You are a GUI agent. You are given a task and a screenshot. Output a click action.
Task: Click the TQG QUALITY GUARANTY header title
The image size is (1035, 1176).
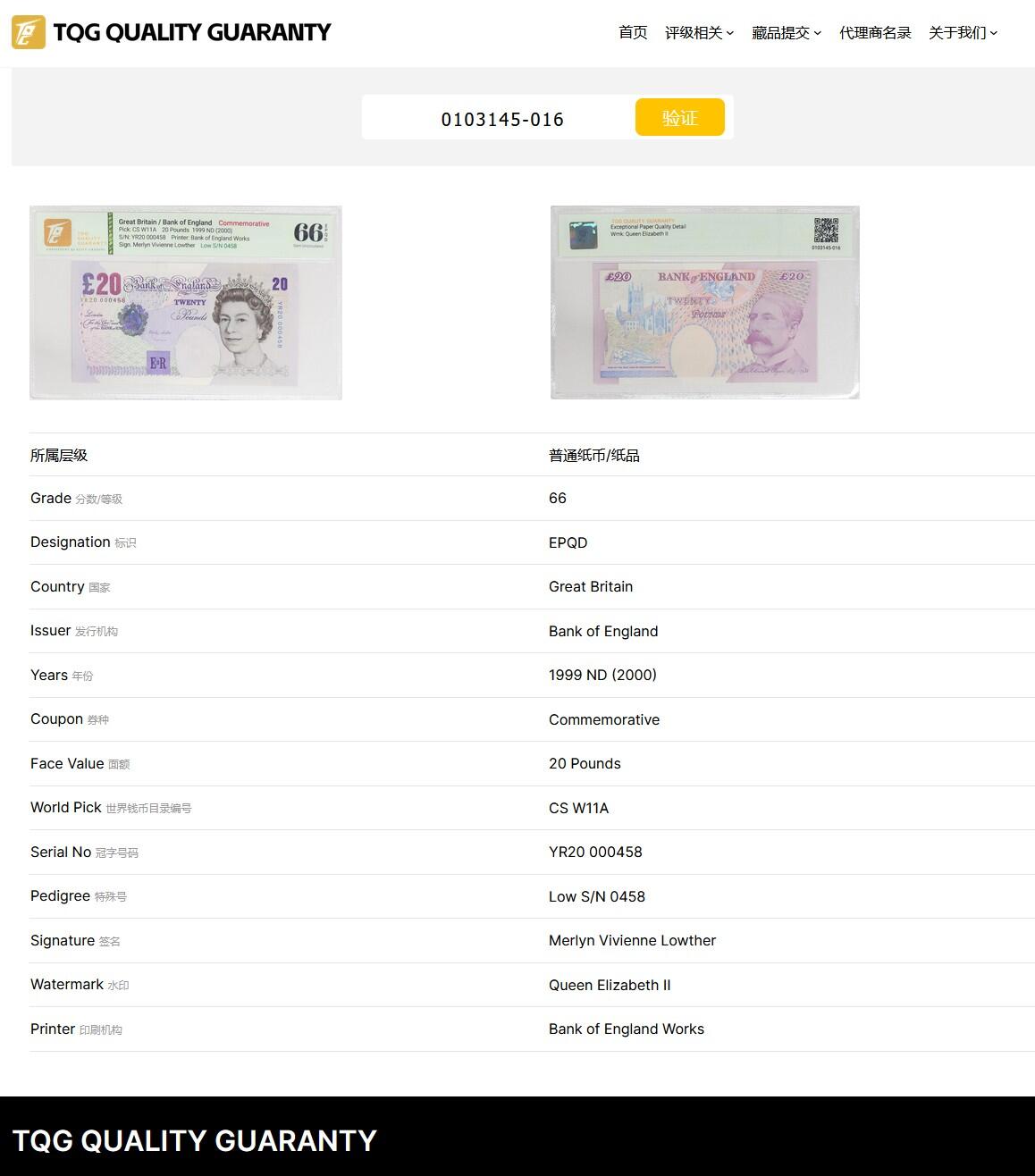[191, 32]
